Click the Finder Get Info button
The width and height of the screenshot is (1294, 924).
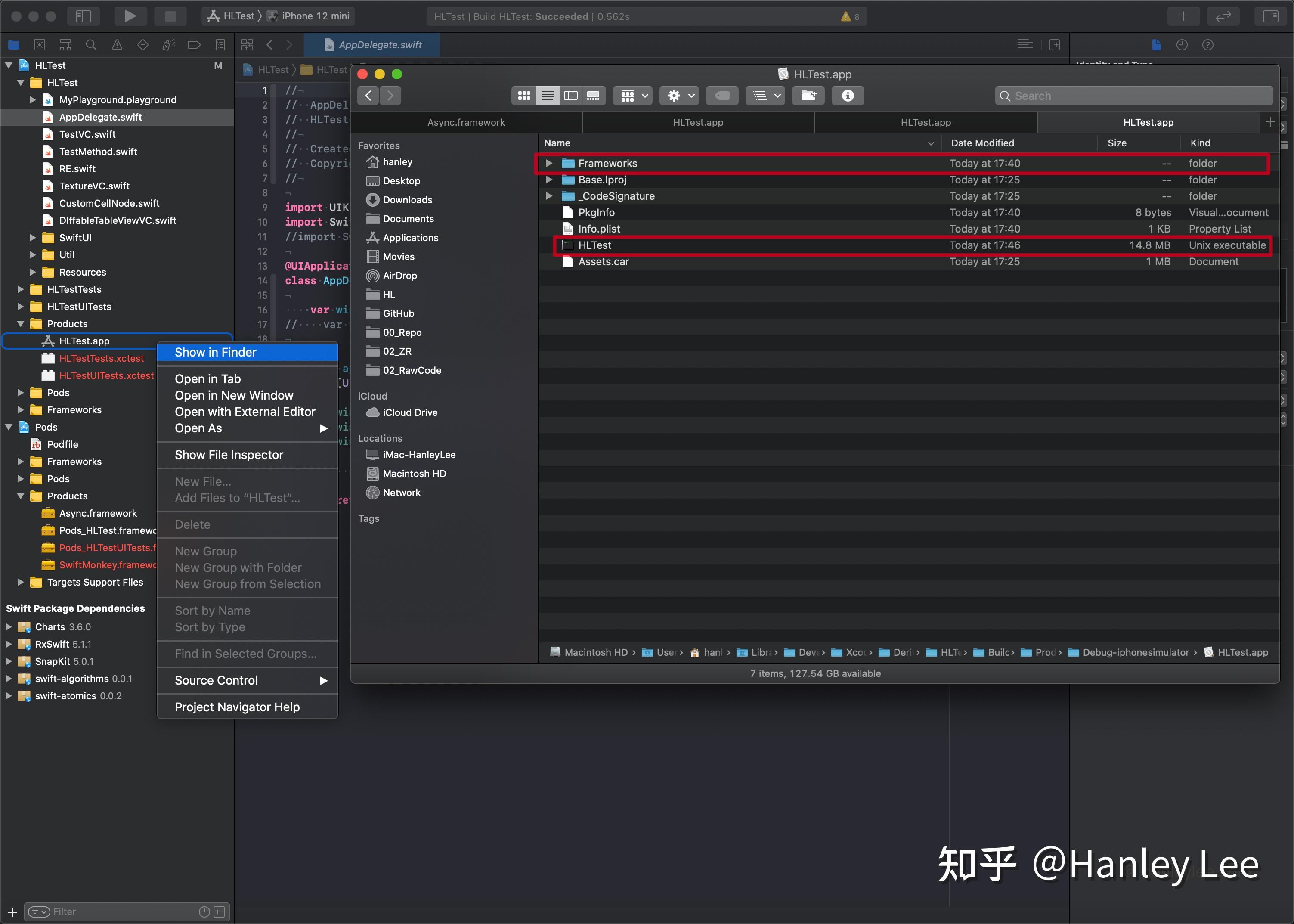(x=848, y=96)
